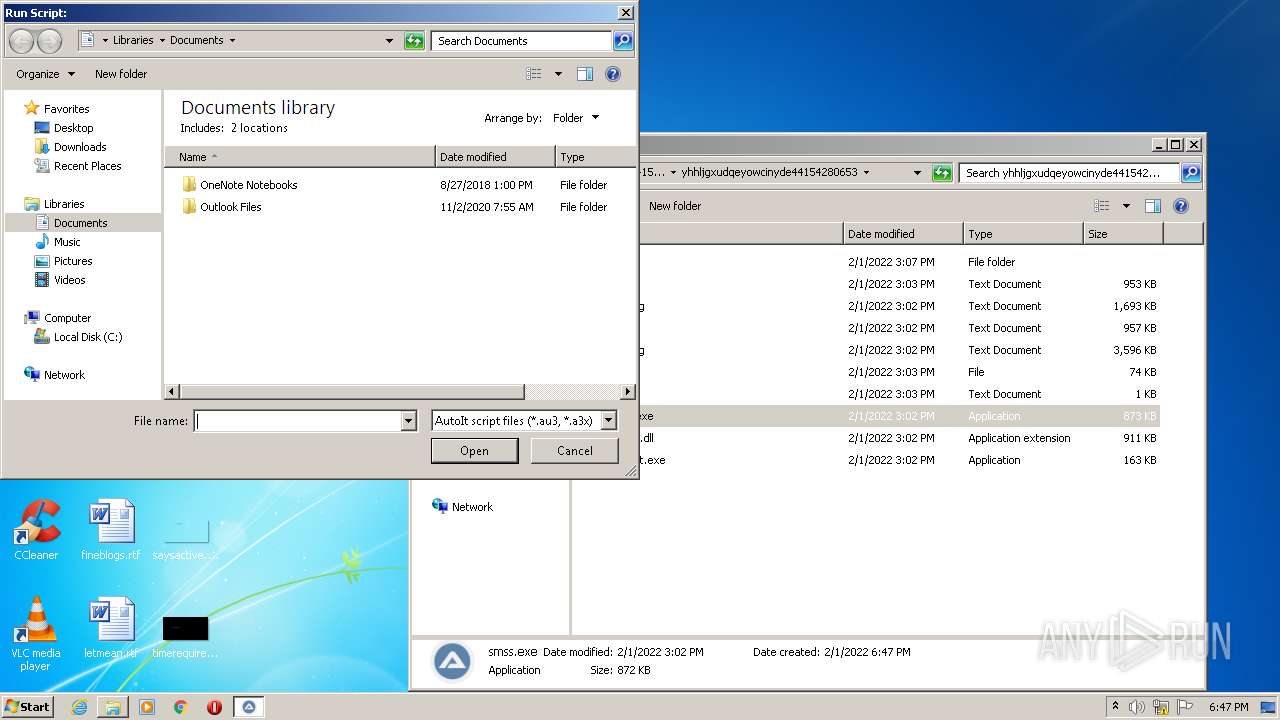Click Windows Media Player taskbar icon
This screenshot has width=1280, height=720.
point(147,707)
